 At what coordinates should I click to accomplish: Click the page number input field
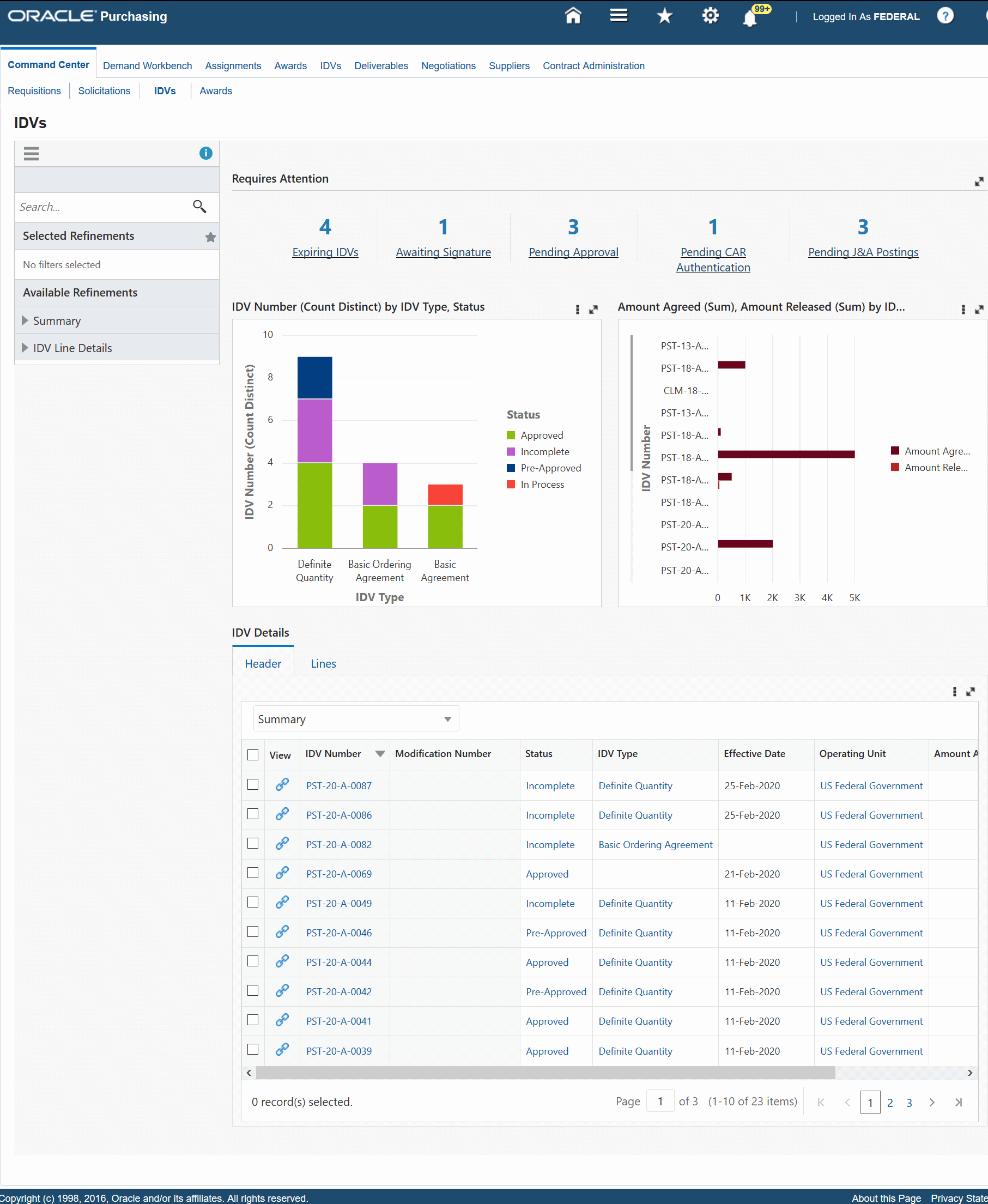pyautogui.click(x=660, y=1102)
